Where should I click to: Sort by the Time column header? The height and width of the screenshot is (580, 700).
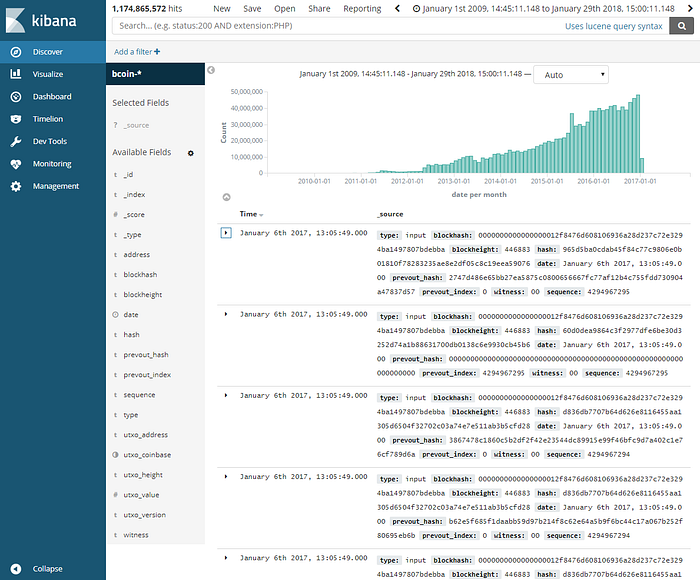tap(251, 214)
